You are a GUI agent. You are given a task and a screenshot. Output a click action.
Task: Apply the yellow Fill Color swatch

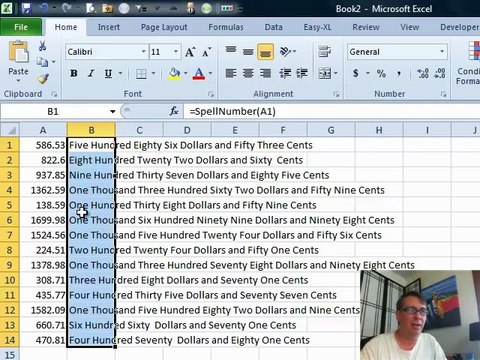174,74
